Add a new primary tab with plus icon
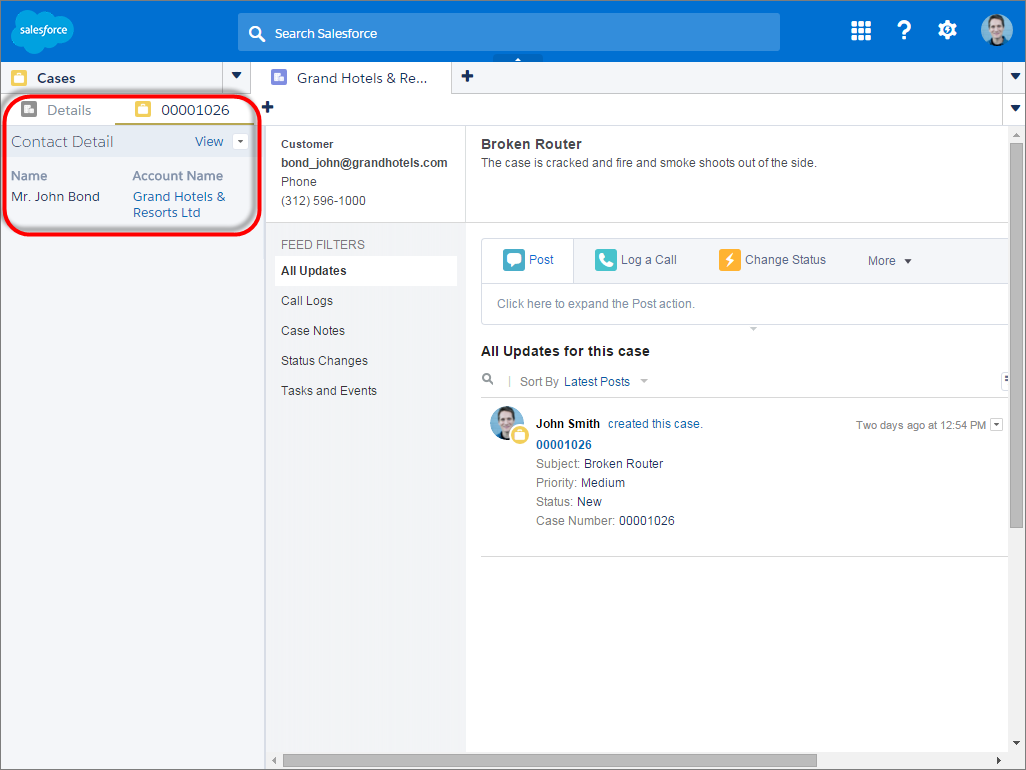This screenshot has width=1026, height=770. pos(467,76)
